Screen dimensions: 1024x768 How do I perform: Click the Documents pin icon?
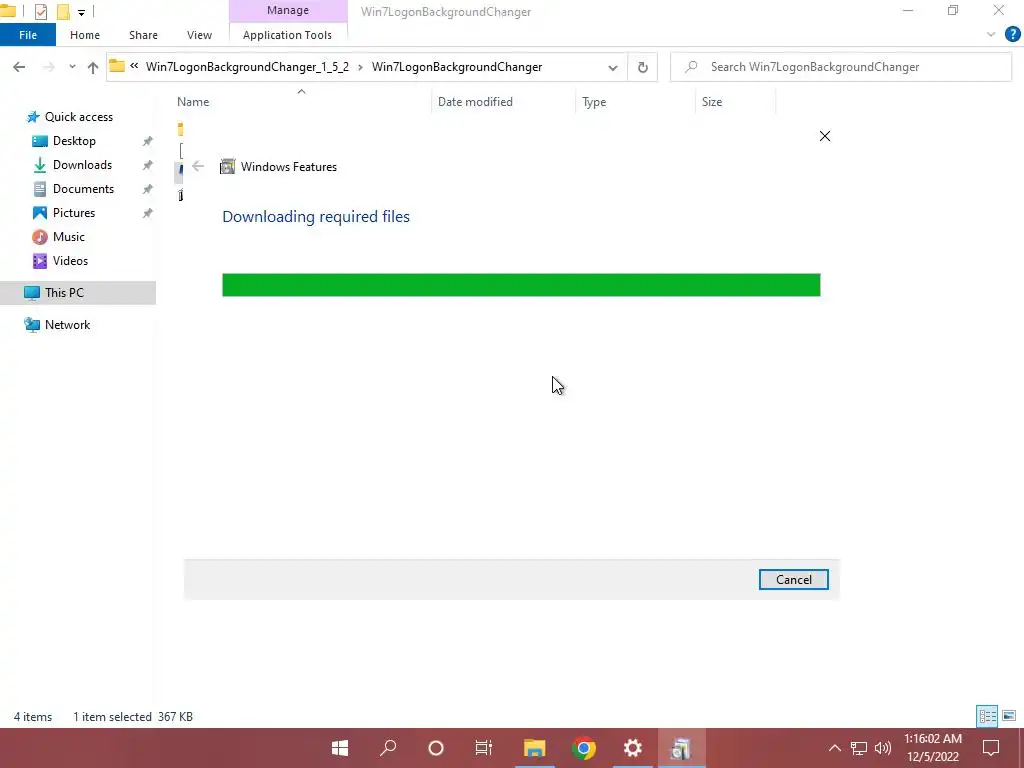148,189
